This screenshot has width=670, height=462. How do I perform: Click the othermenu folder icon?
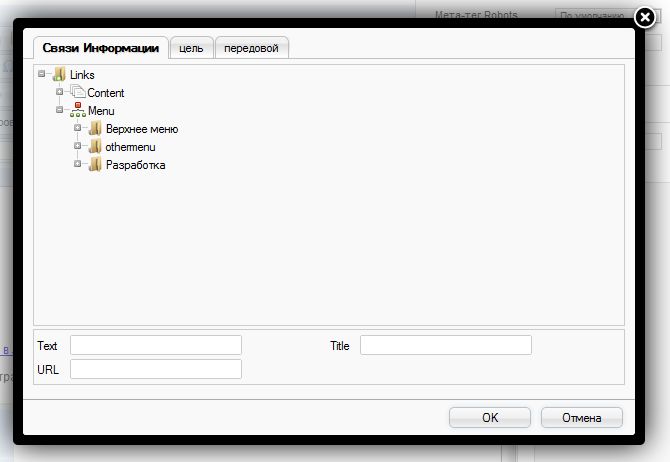[x=95, y=146]
